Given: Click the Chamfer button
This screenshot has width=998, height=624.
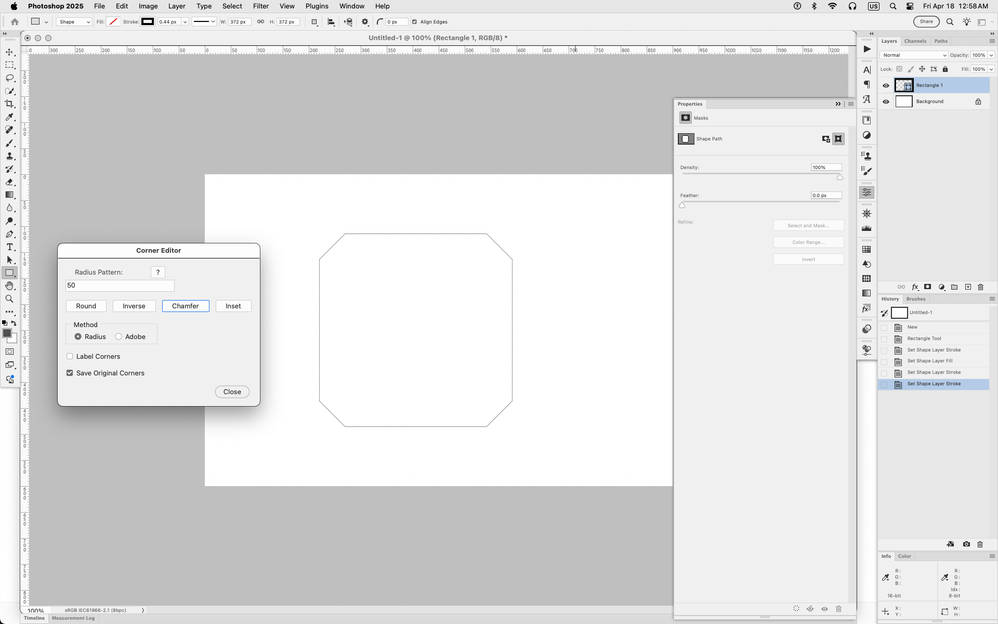Looking at the screenshot, I should coord(185,306).
